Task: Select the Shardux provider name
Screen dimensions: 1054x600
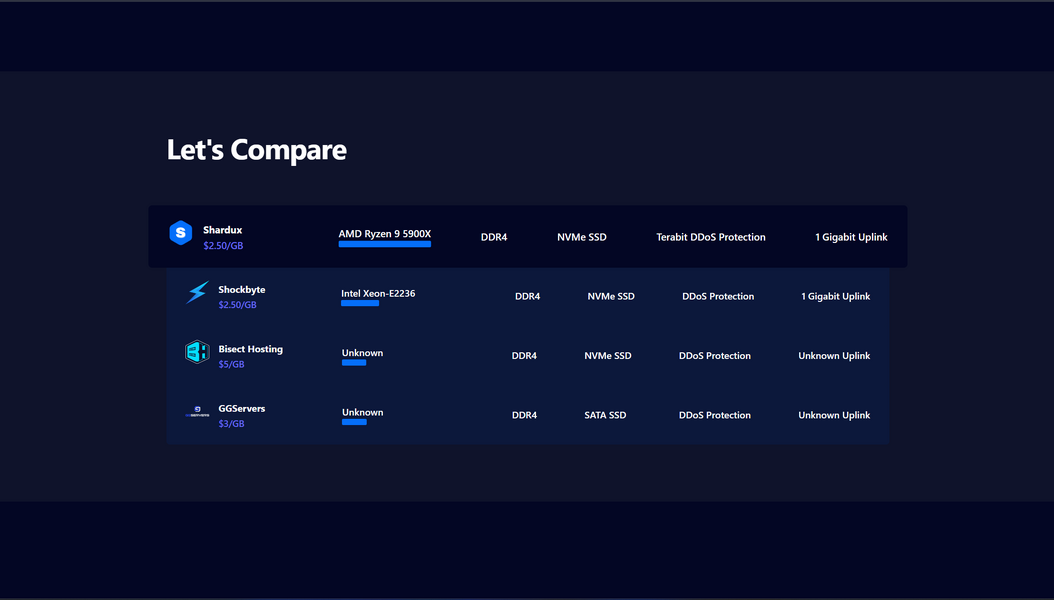Action: (222, 230)
